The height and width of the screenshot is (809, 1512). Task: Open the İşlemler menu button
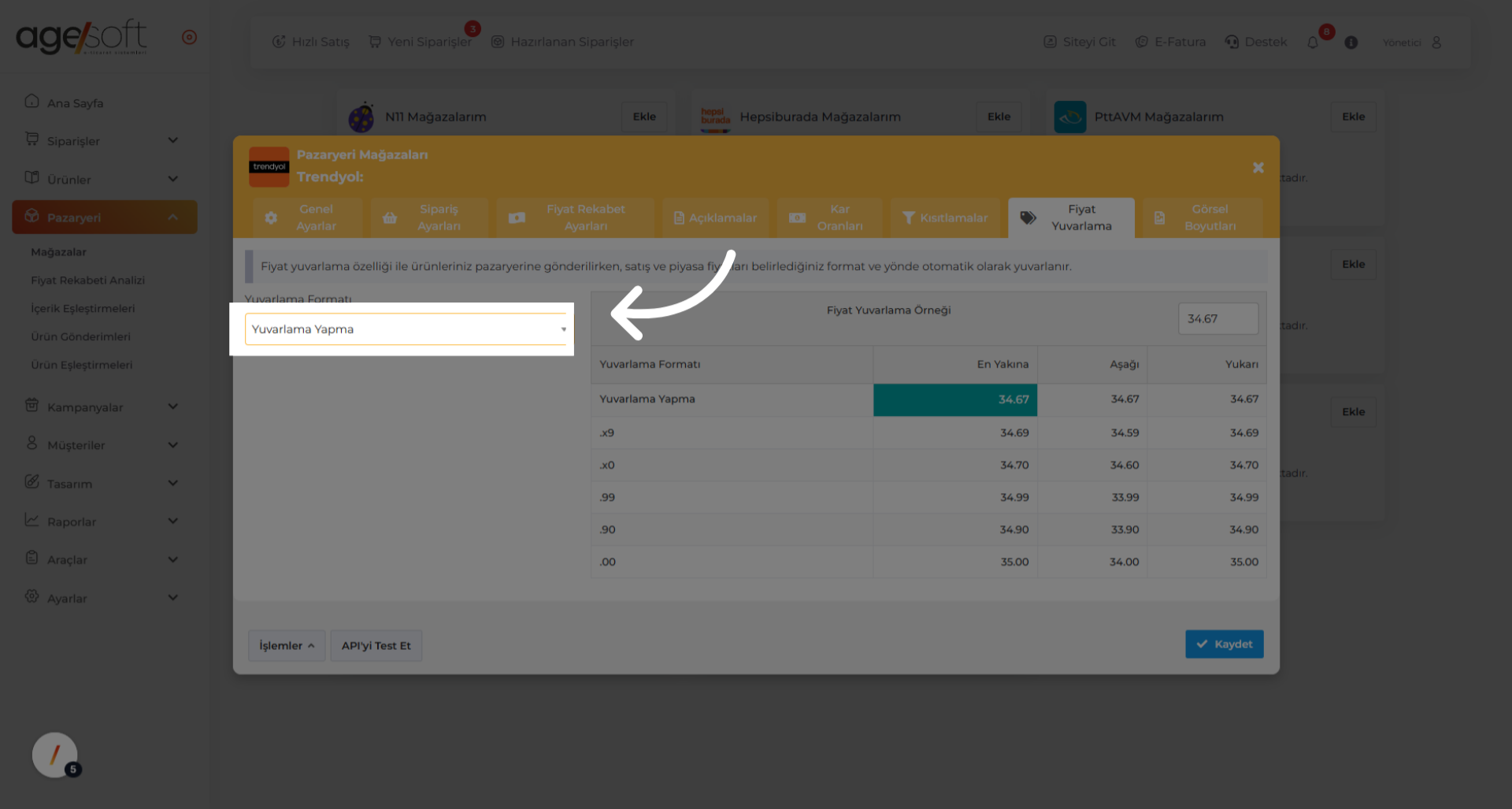pos(287,646)
